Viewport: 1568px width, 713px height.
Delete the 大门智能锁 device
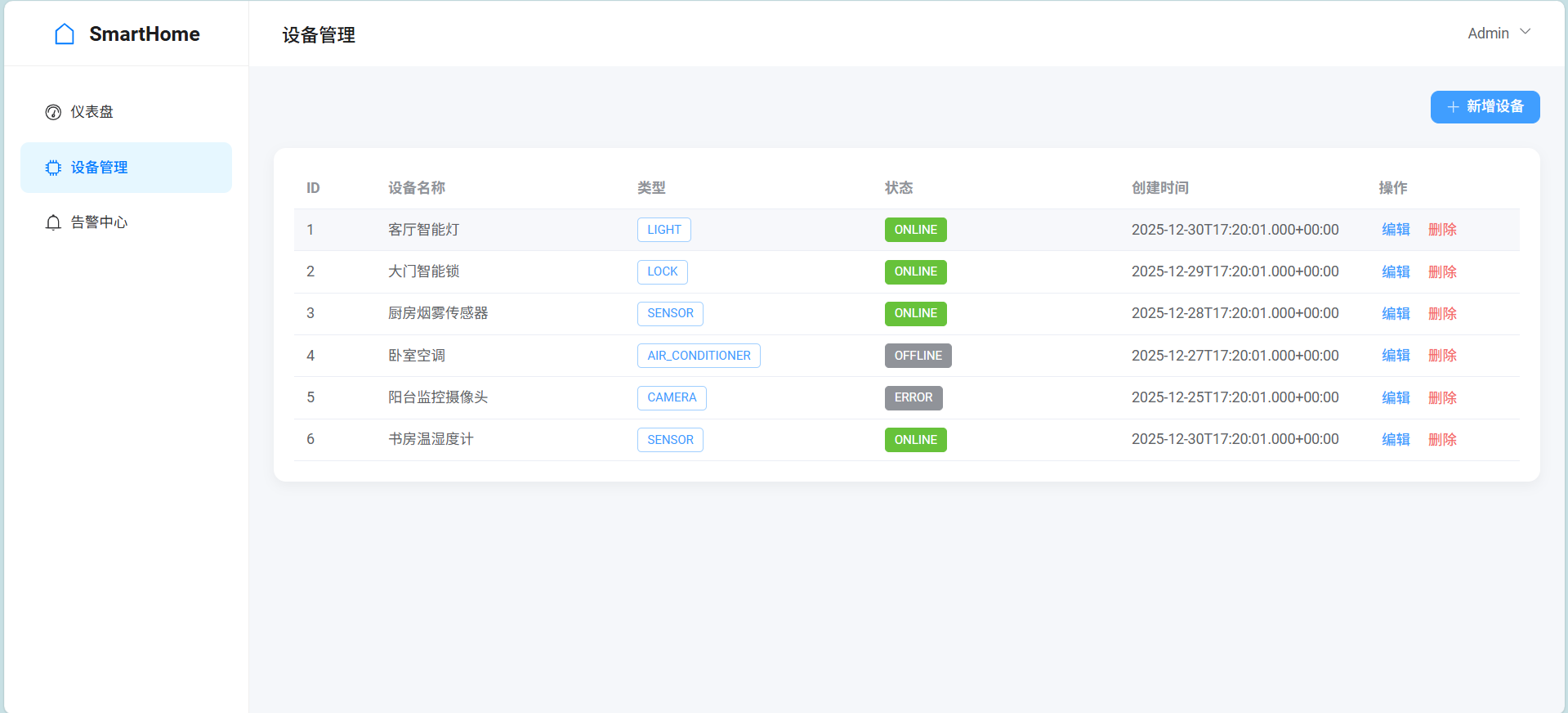(1442, 271)
